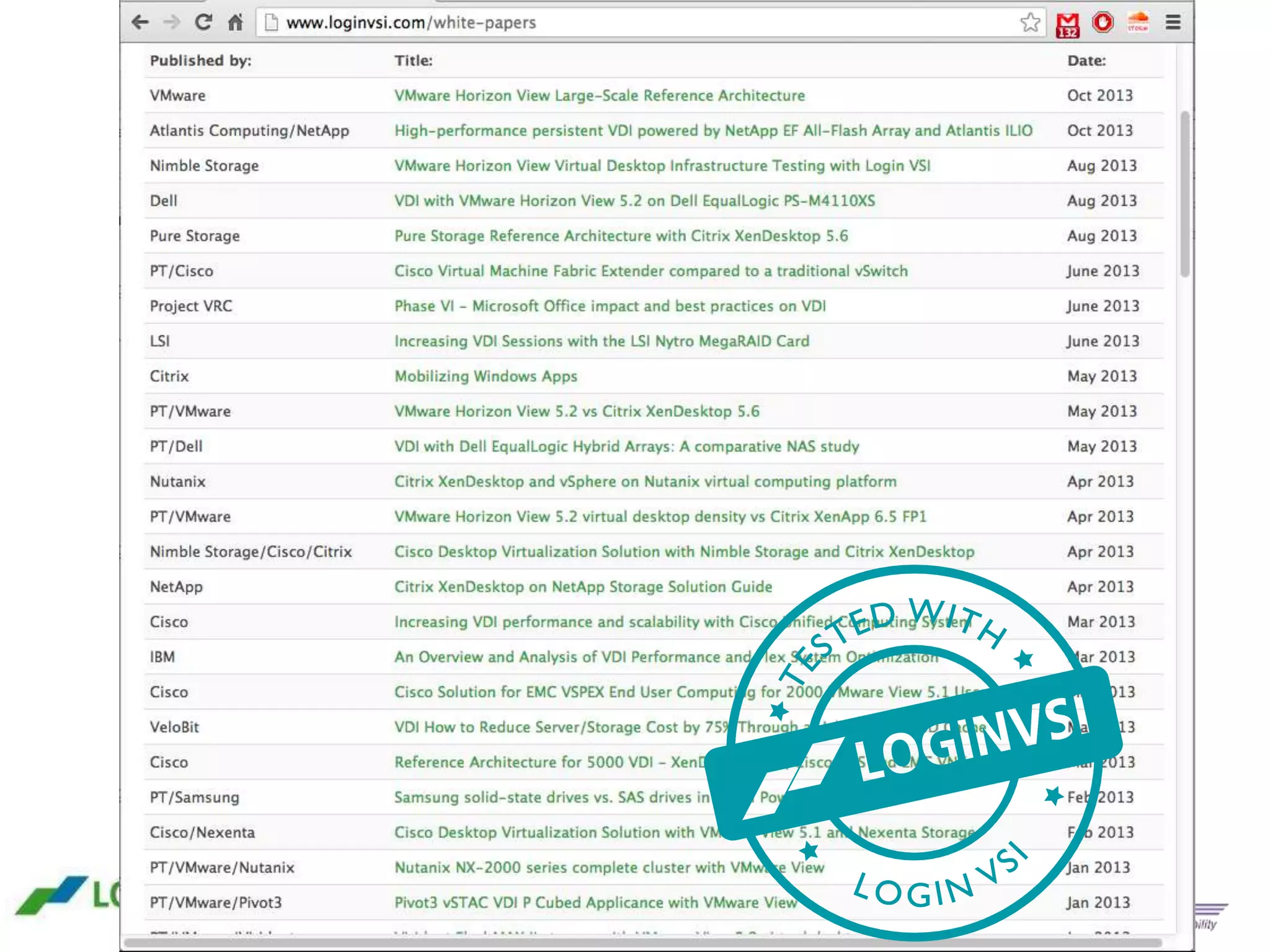This screenshot has height=952, width=1270.
Task: Open VMware Horizon View Large-Scale Reference Architecture
Action: click(x=599, y=95)
